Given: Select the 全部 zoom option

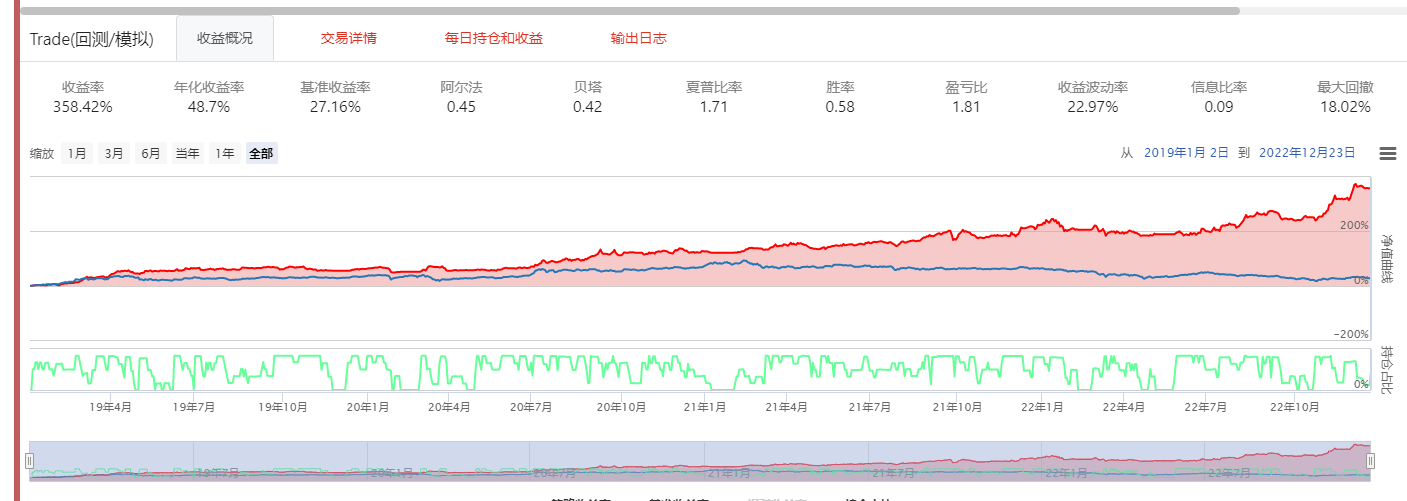Looking at the screenshot, I should click(261, 154).
